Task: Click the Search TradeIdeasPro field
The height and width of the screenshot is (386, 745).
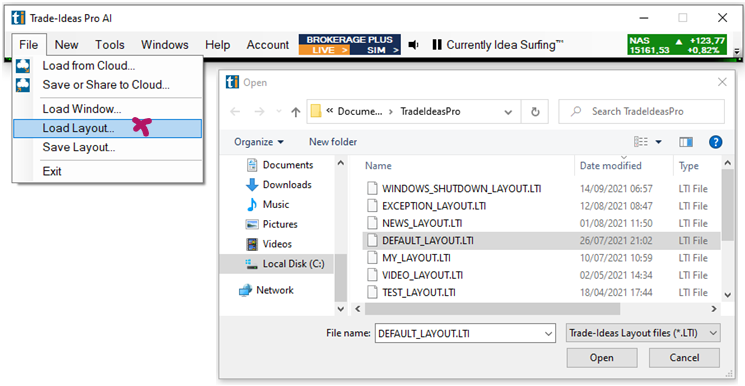Action: coord(641,112)
